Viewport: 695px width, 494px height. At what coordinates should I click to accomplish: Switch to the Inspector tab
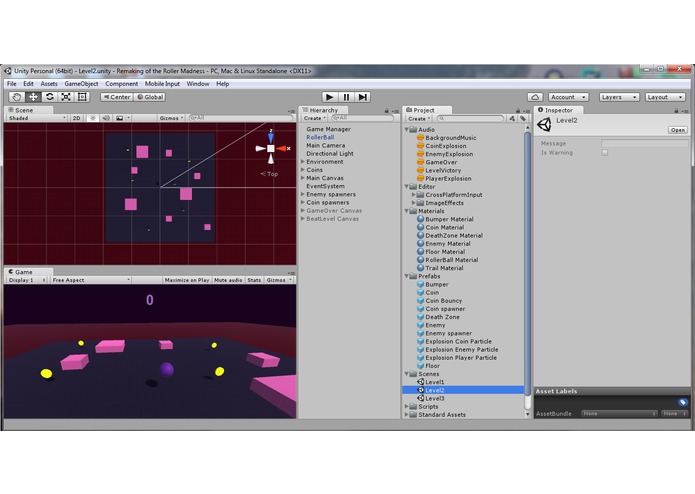click(x=558, y=110)
